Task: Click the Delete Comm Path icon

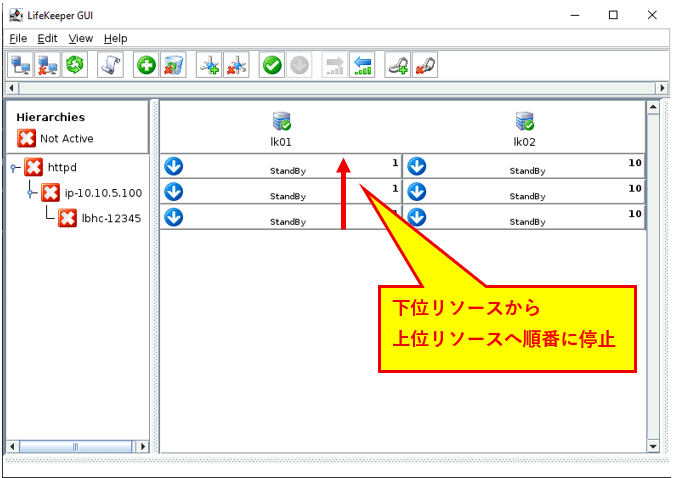Action: 236,65
